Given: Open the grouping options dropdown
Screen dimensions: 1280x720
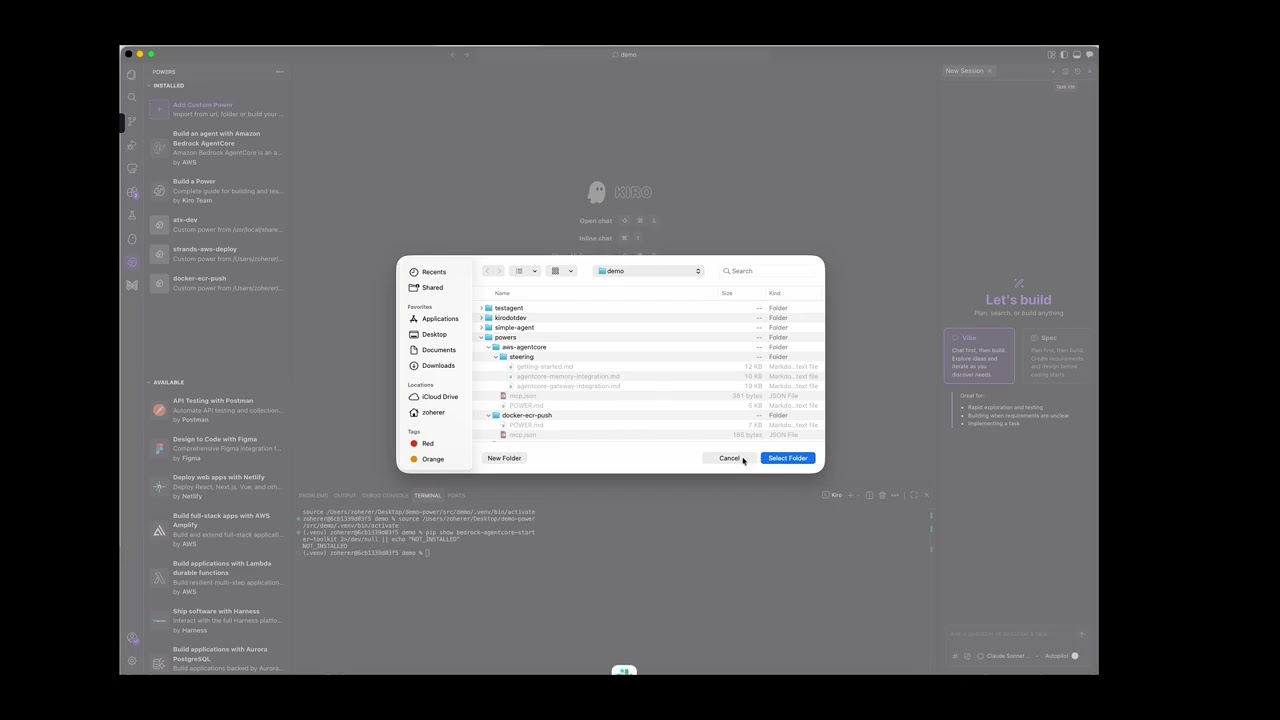Looking at the screenshot, I should click(x=562, y=271).
